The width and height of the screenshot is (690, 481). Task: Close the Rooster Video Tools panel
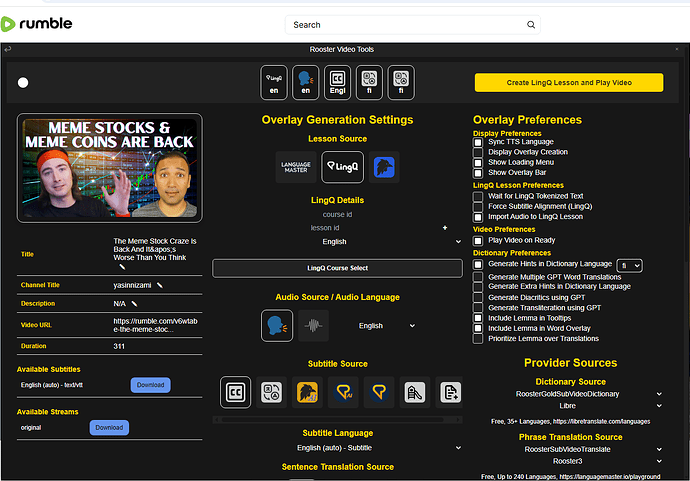point(677,49)
